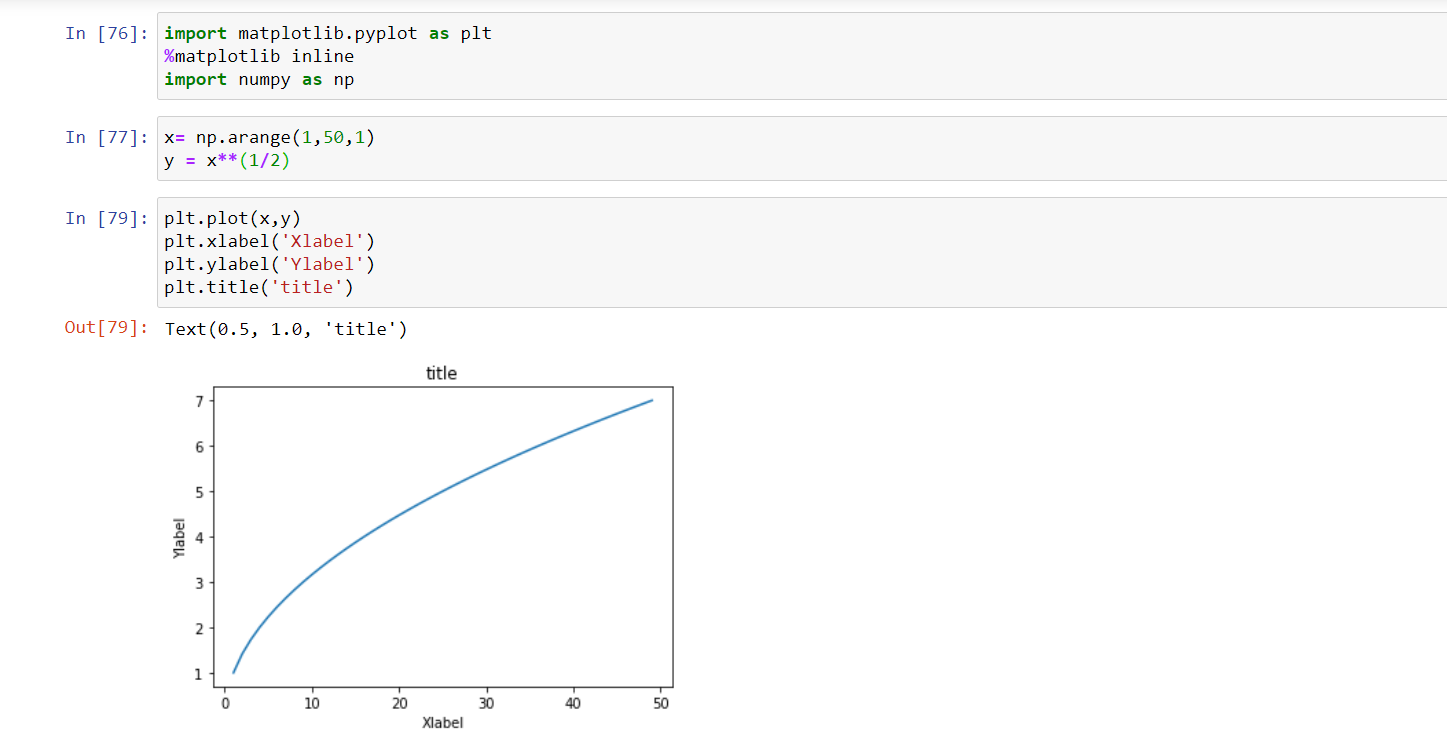Click the plot's 'title' heading
Screen dimensions: 1447x735
pos(441,373)
